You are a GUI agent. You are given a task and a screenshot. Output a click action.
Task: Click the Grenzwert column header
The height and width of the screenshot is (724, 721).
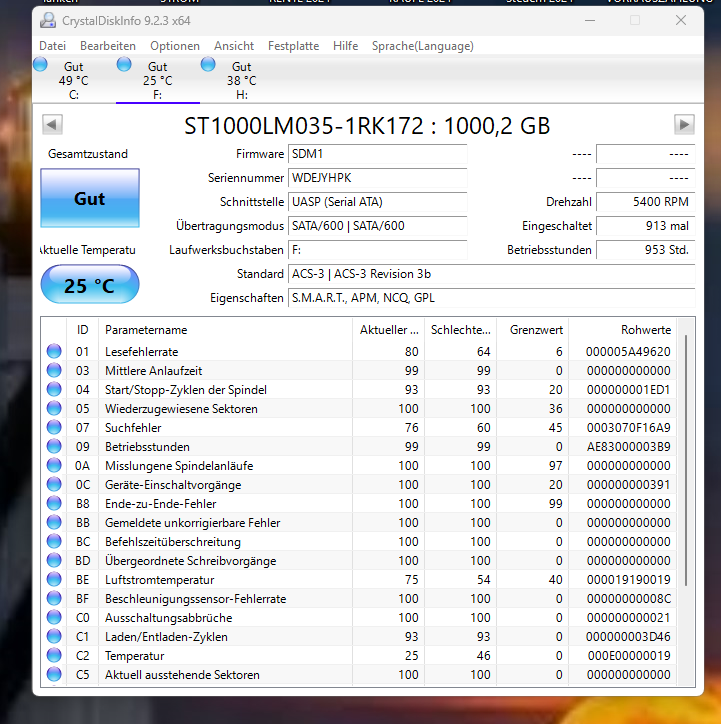533,330
